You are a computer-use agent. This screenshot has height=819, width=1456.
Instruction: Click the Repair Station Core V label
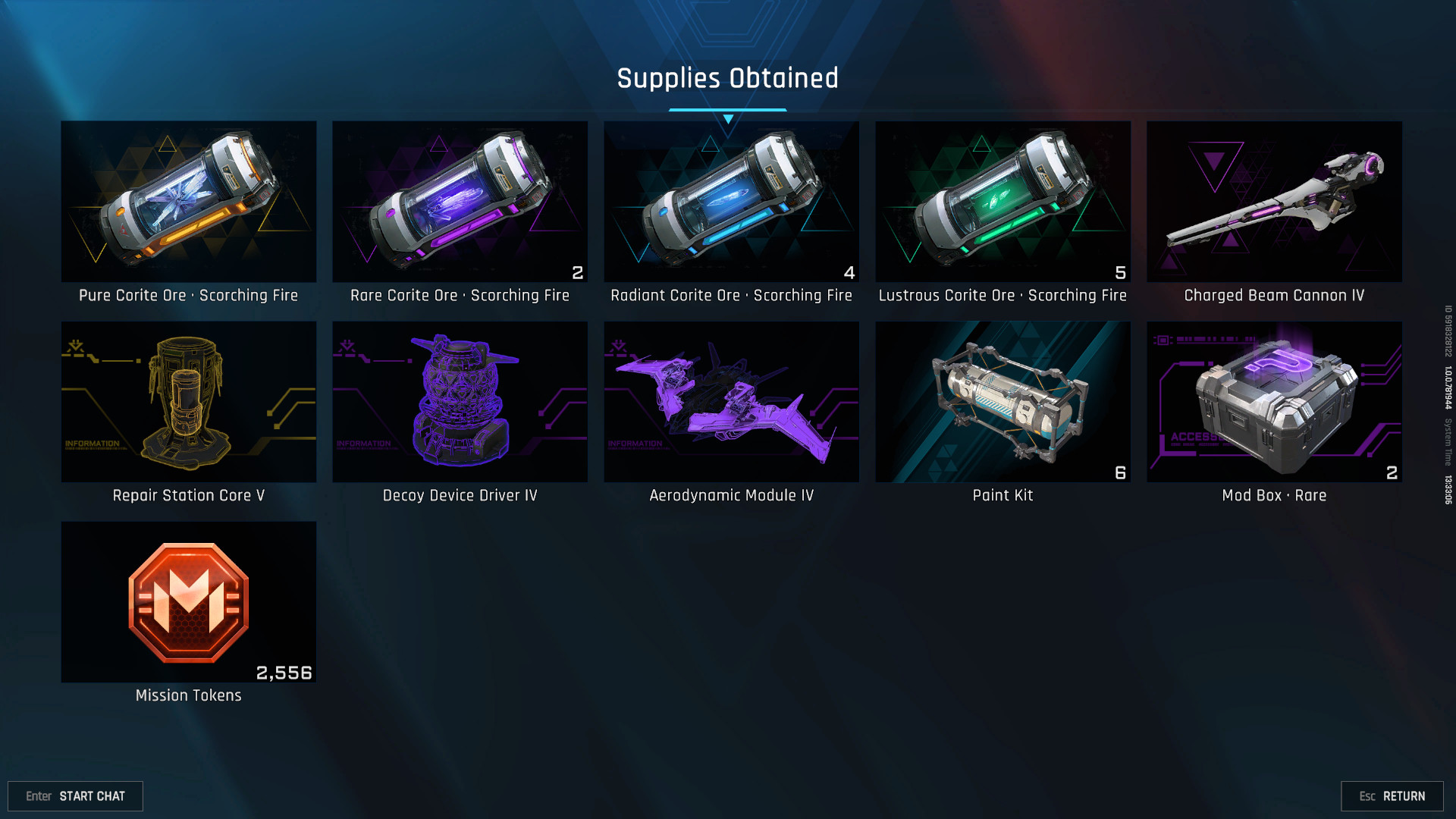point(189,495)
